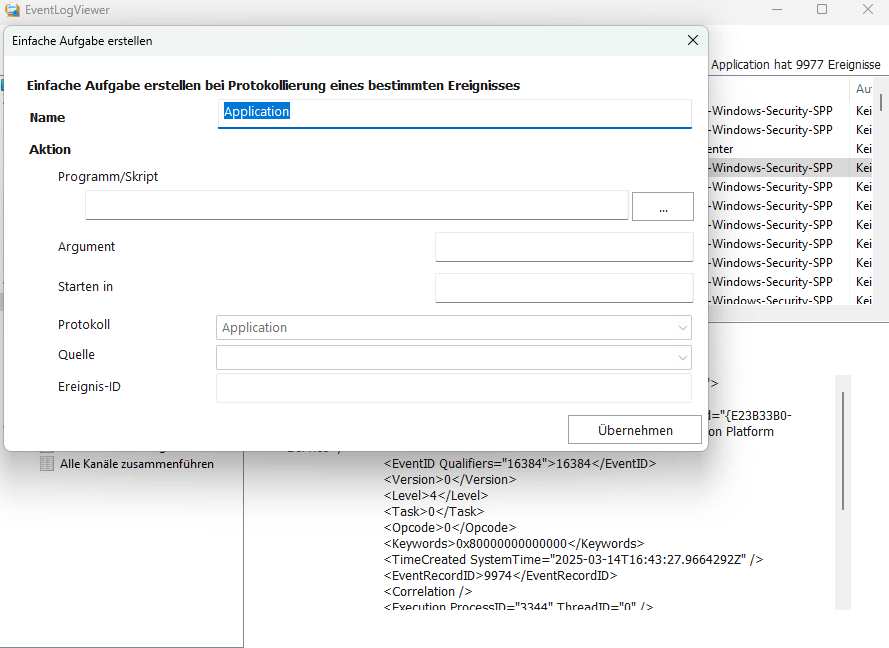Image resolution: width=889 pixels, height=648 pixels.
Task: Click the 'Au' column header in event list
Action: tap(864, 89)
